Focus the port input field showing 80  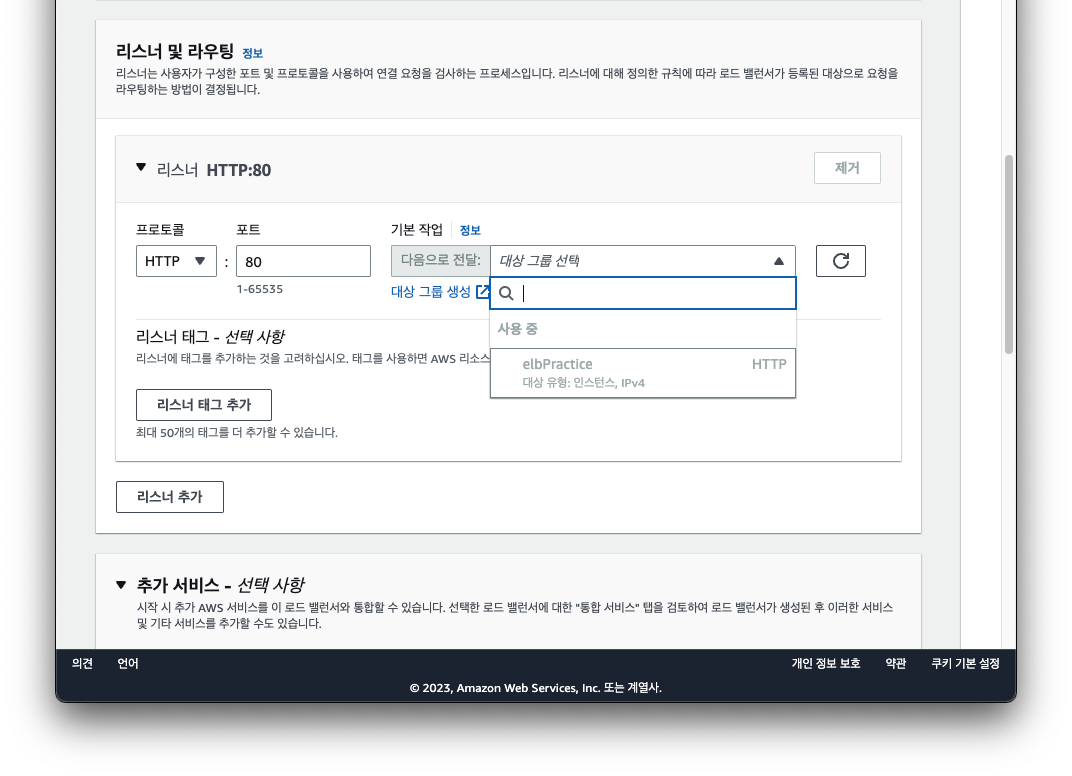(304, 261)
